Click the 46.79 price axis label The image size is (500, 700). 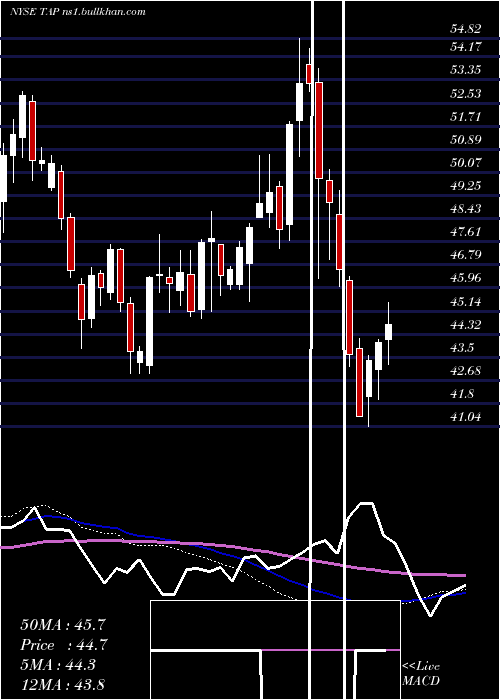point(466,254)
